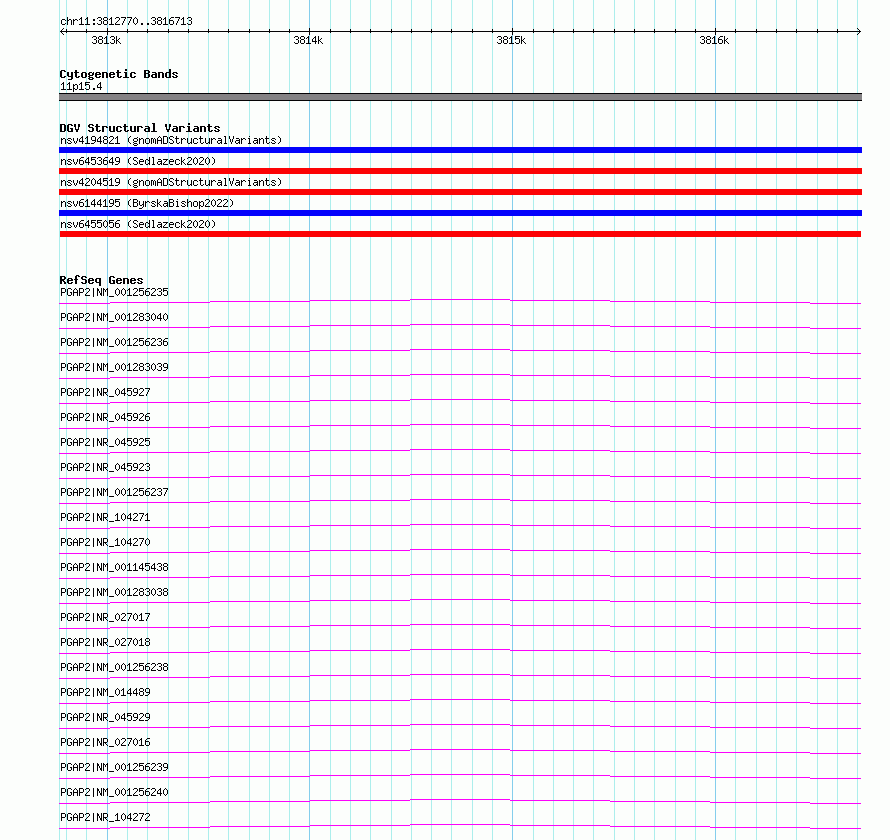Open transcript PGAP2|NR_104270
Viewport: 890px width, 840px height.
point(105,542)
